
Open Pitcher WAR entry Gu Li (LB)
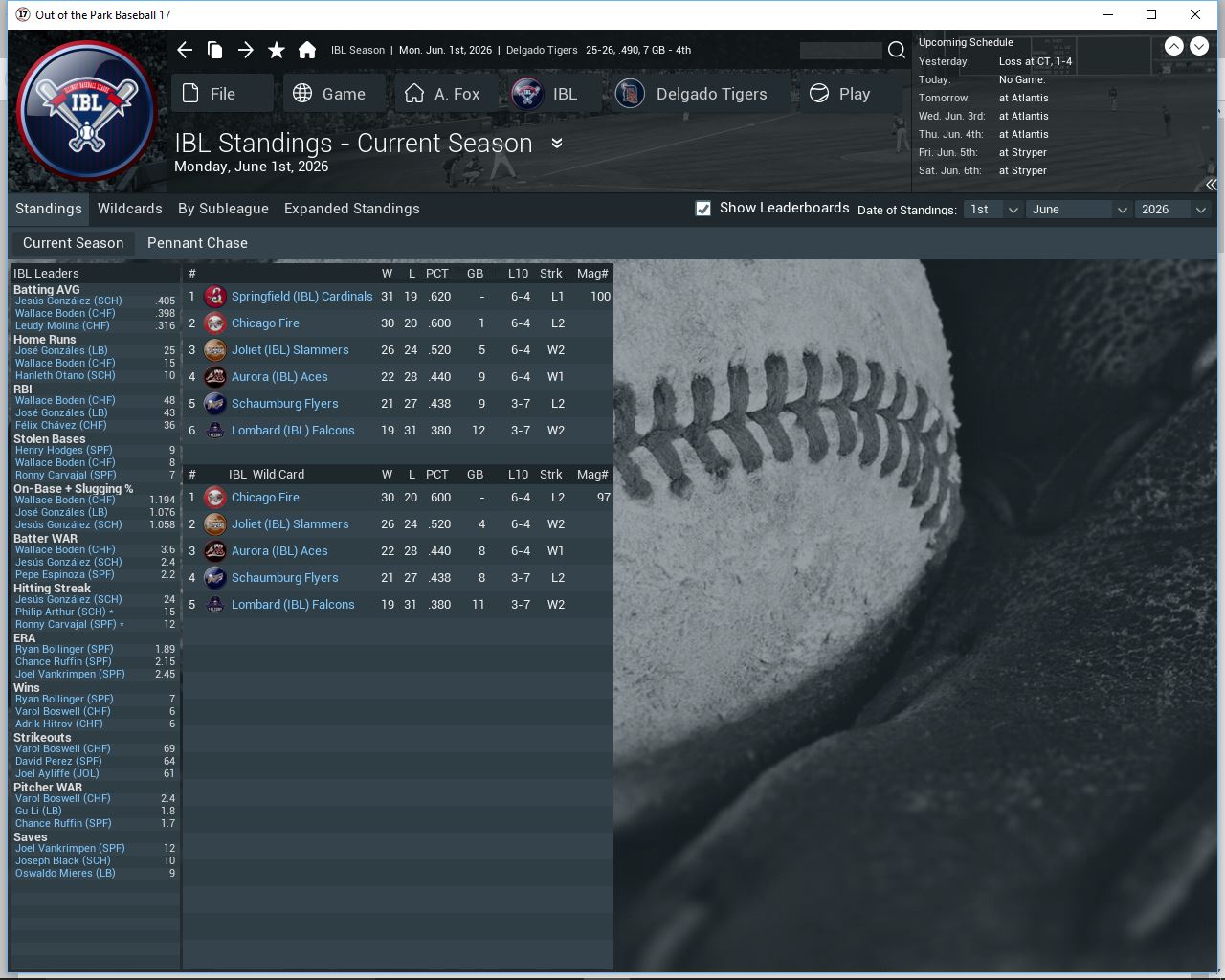pyautogui.click(x=38, y=811)
